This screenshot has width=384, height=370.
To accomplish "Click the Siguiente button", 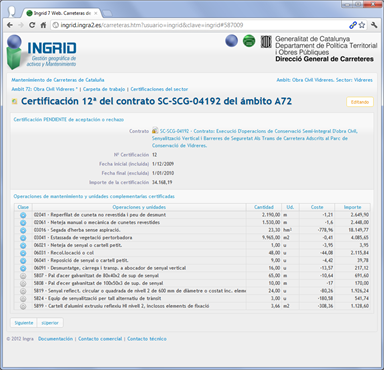I will 24,323.
